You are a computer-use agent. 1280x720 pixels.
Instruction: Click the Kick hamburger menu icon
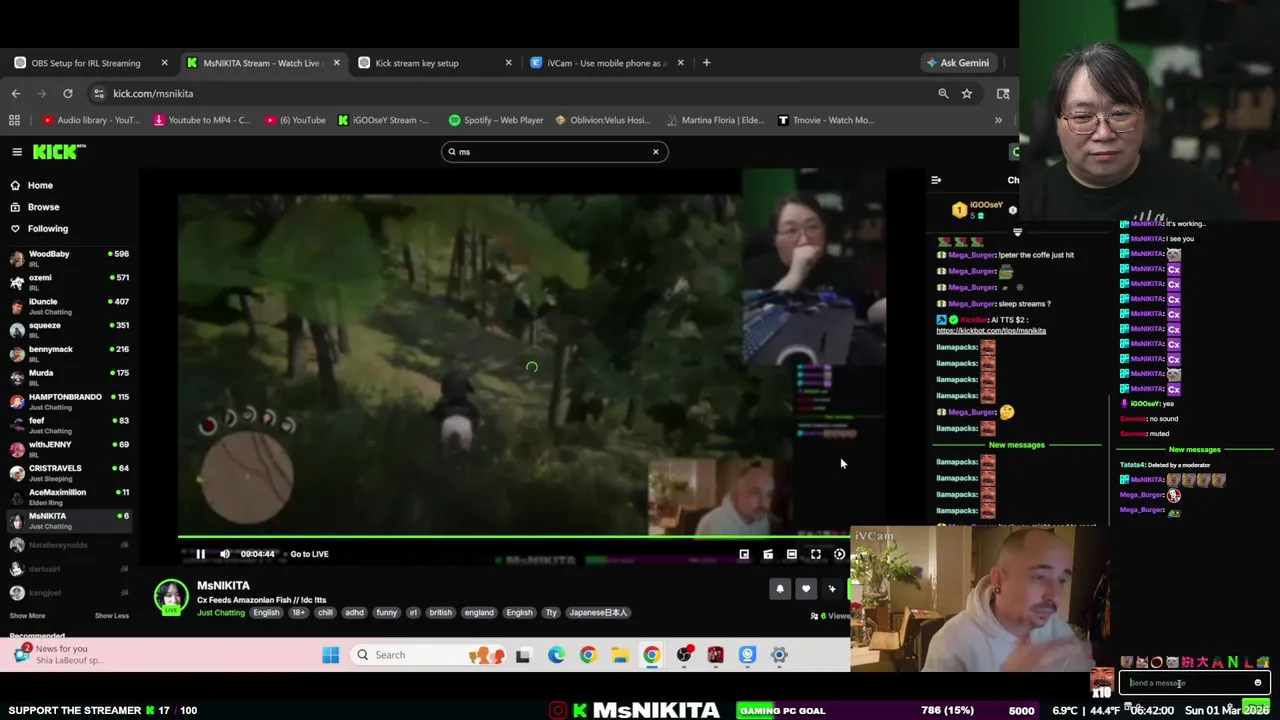[17, 152]
